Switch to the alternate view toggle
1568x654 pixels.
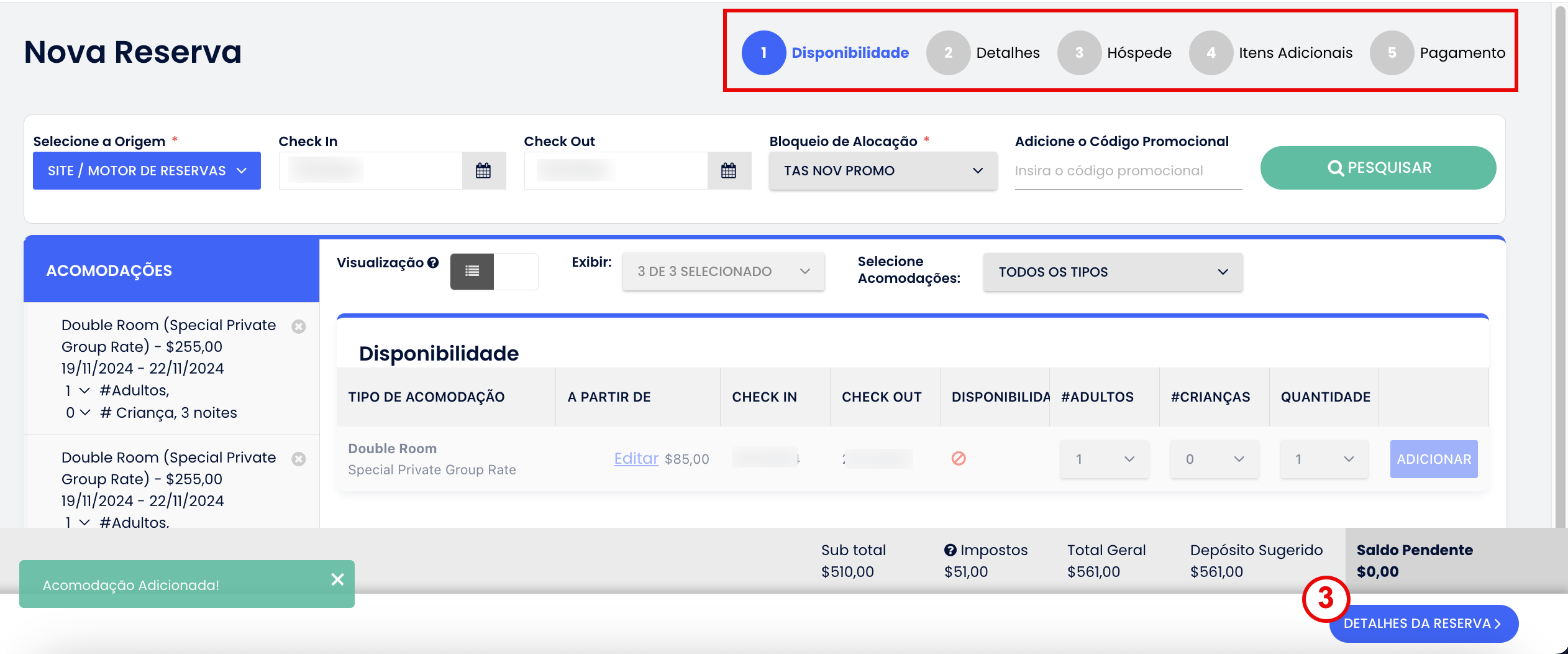tap(516, 271)
